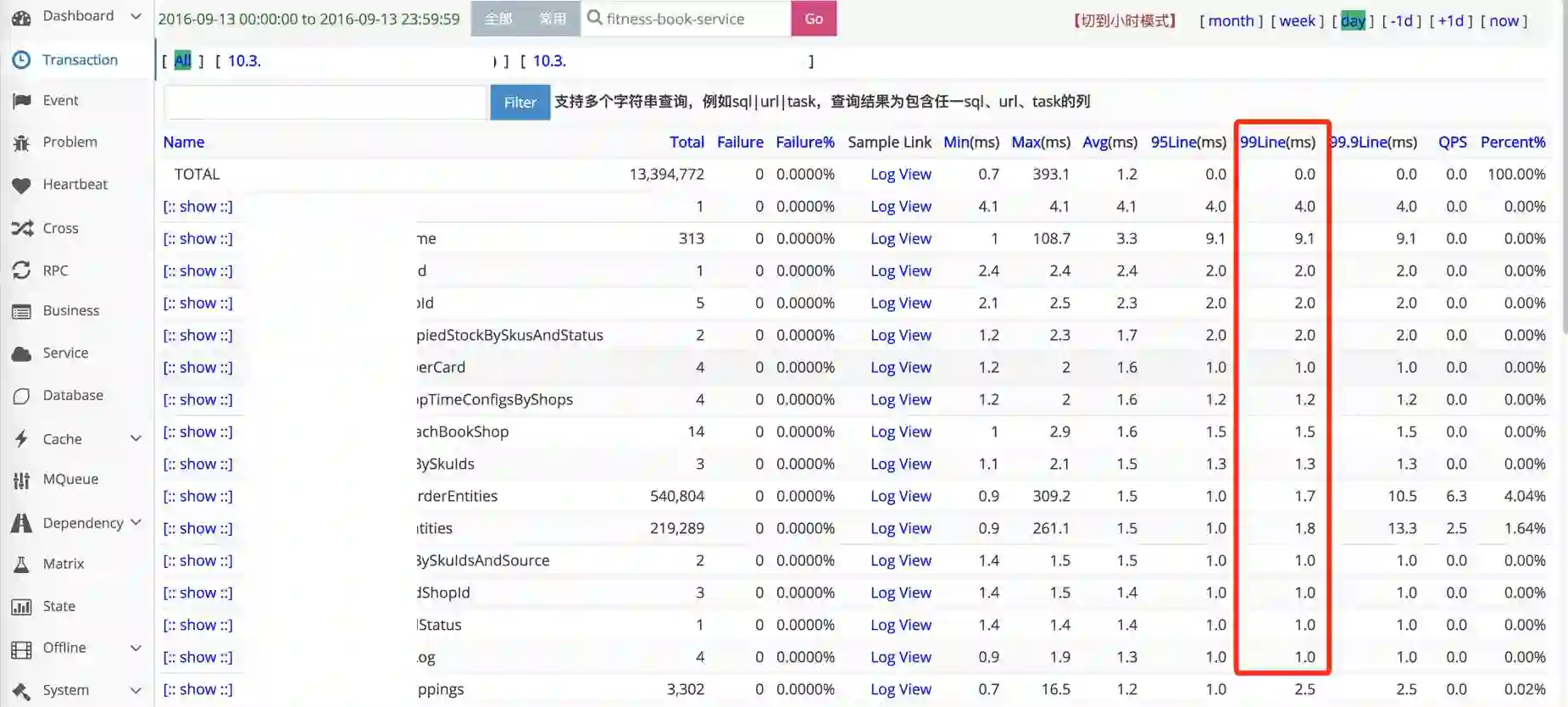Switch to the week time range
This screenshot has height=707, width=1568.
pyautogui.click(x=1297, y=21)
